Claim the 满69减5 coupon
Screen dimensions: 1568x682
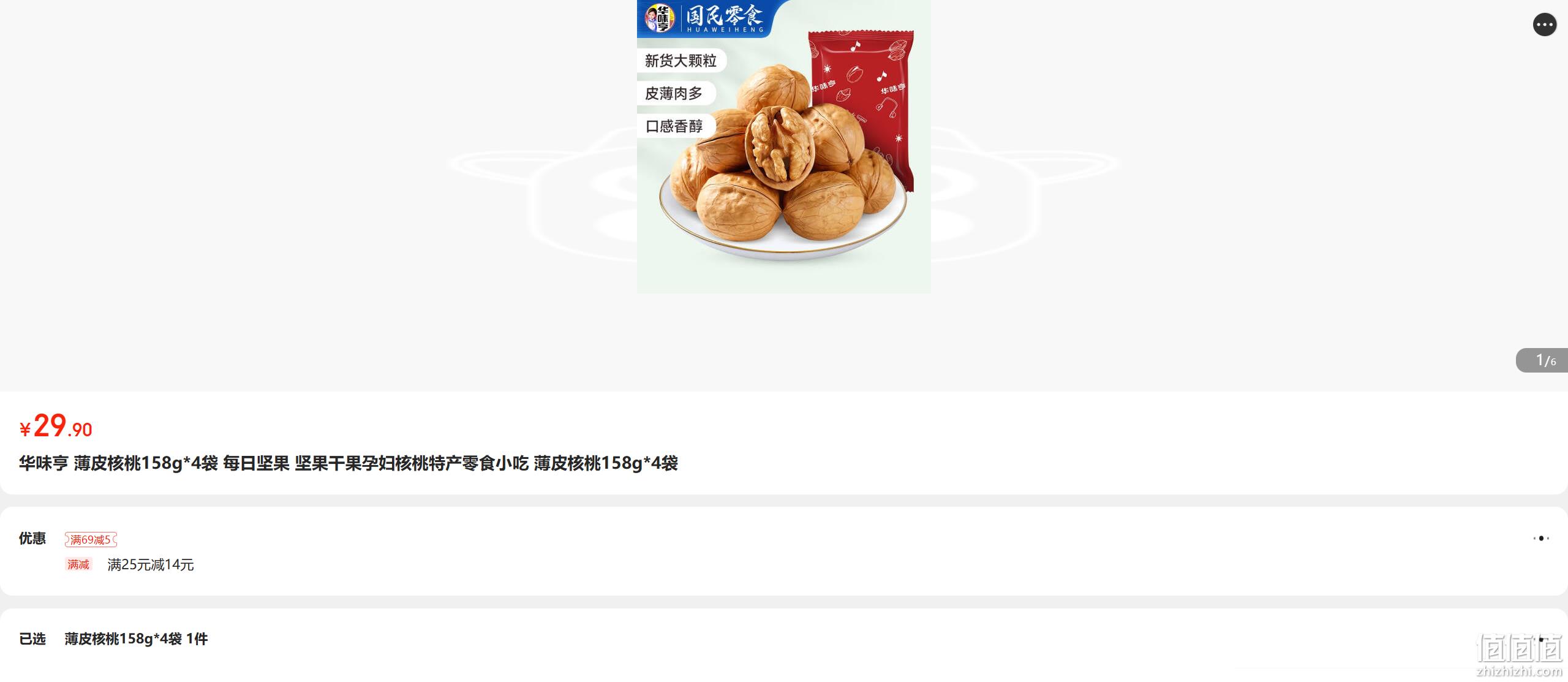[x=91, y=539]
